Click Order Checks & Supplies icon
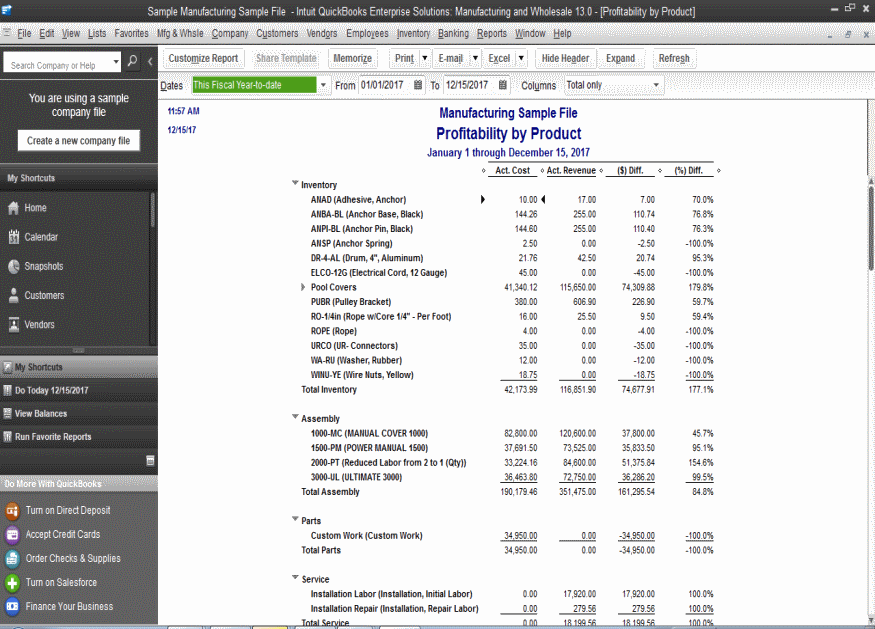875x629 pixels. (x=12, y=559)
